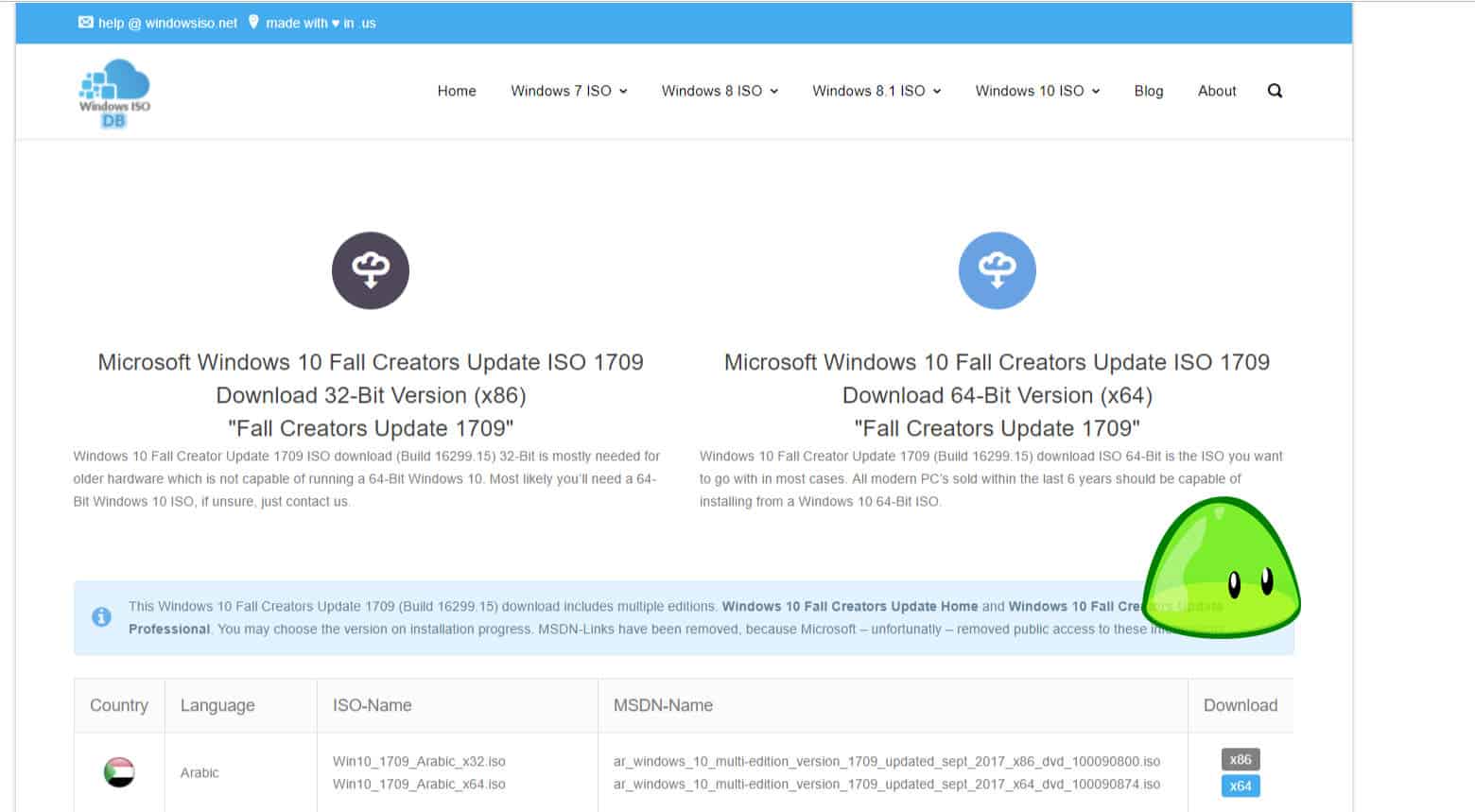Click the dark download cloud icon for 32-Bit
Viewport: 1475px width, 812px height.
pyautogui.click(x=370, y=270)
